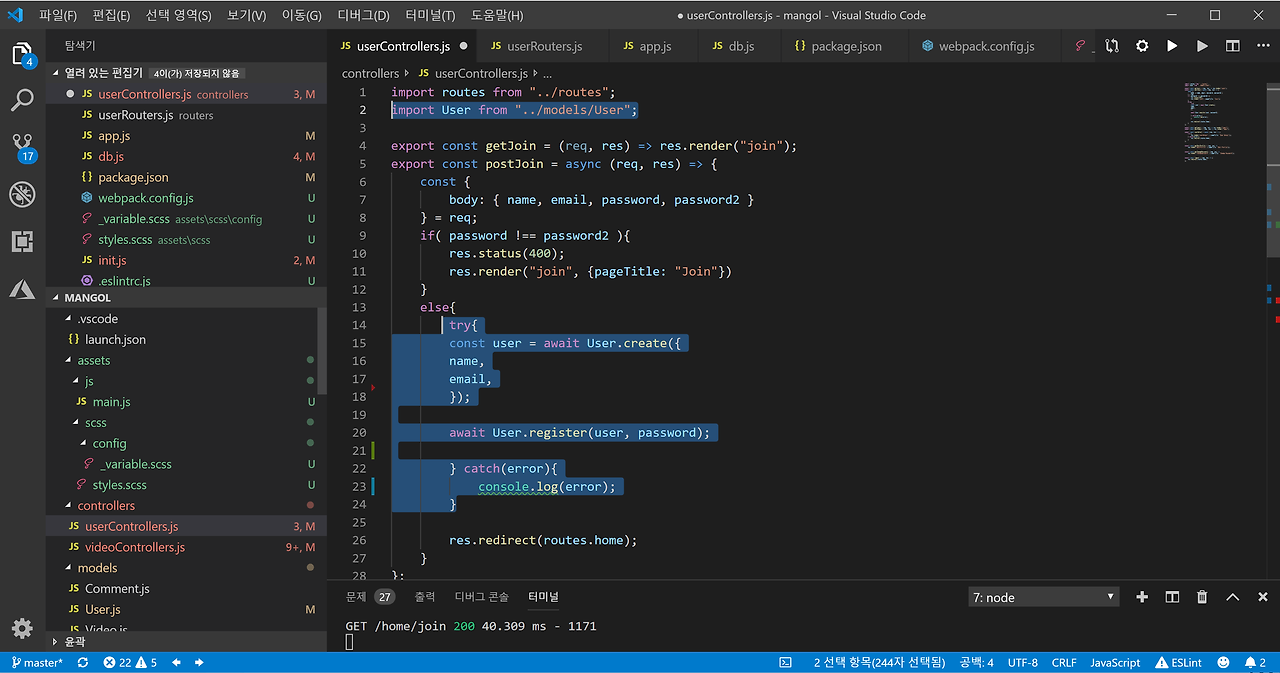Open the Search view in activity bar
The height and width of the screenshot is (673, 1280).
click(22, 100)
